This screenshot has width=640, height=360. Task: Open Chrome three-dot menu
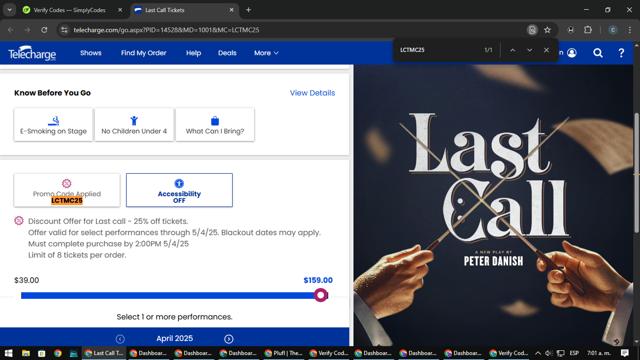[629, 30]
